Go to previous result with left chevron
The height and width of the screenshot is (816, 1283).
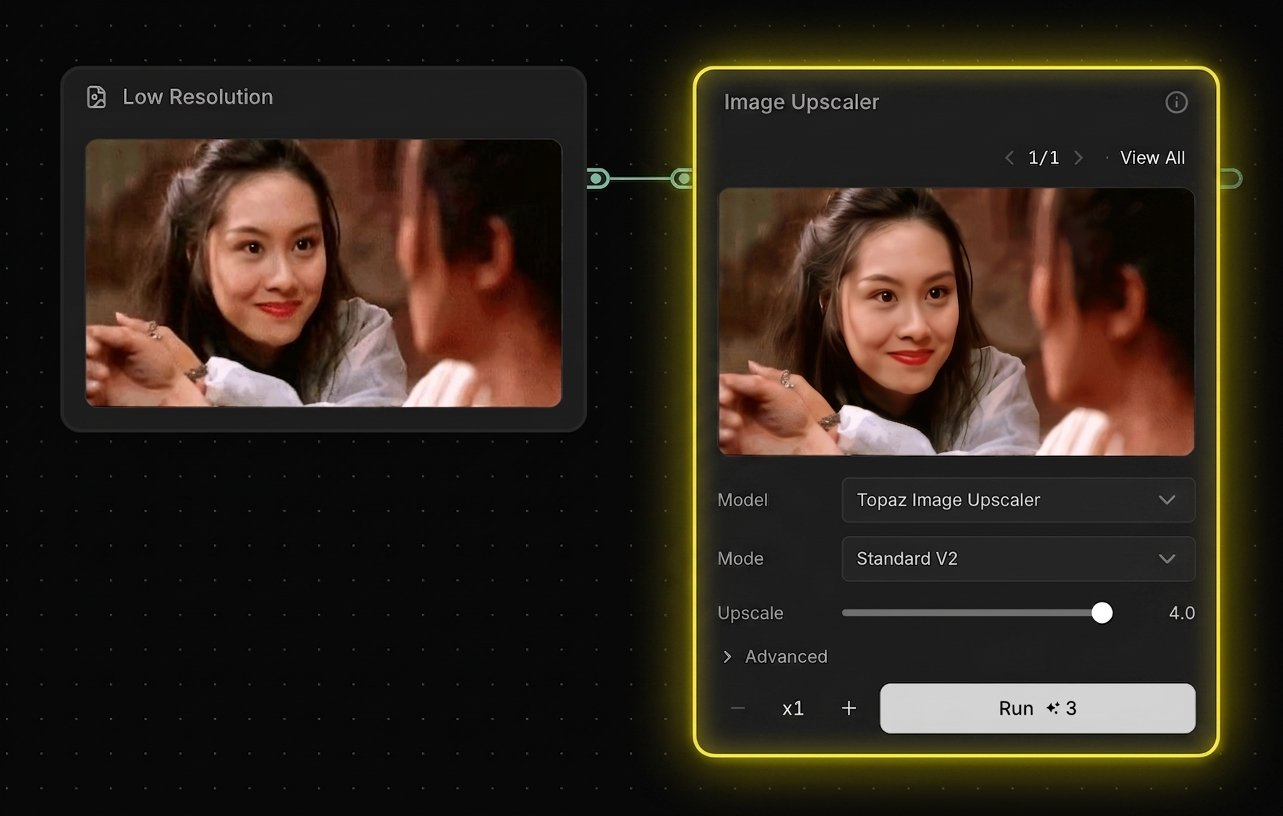point(1009,158)
